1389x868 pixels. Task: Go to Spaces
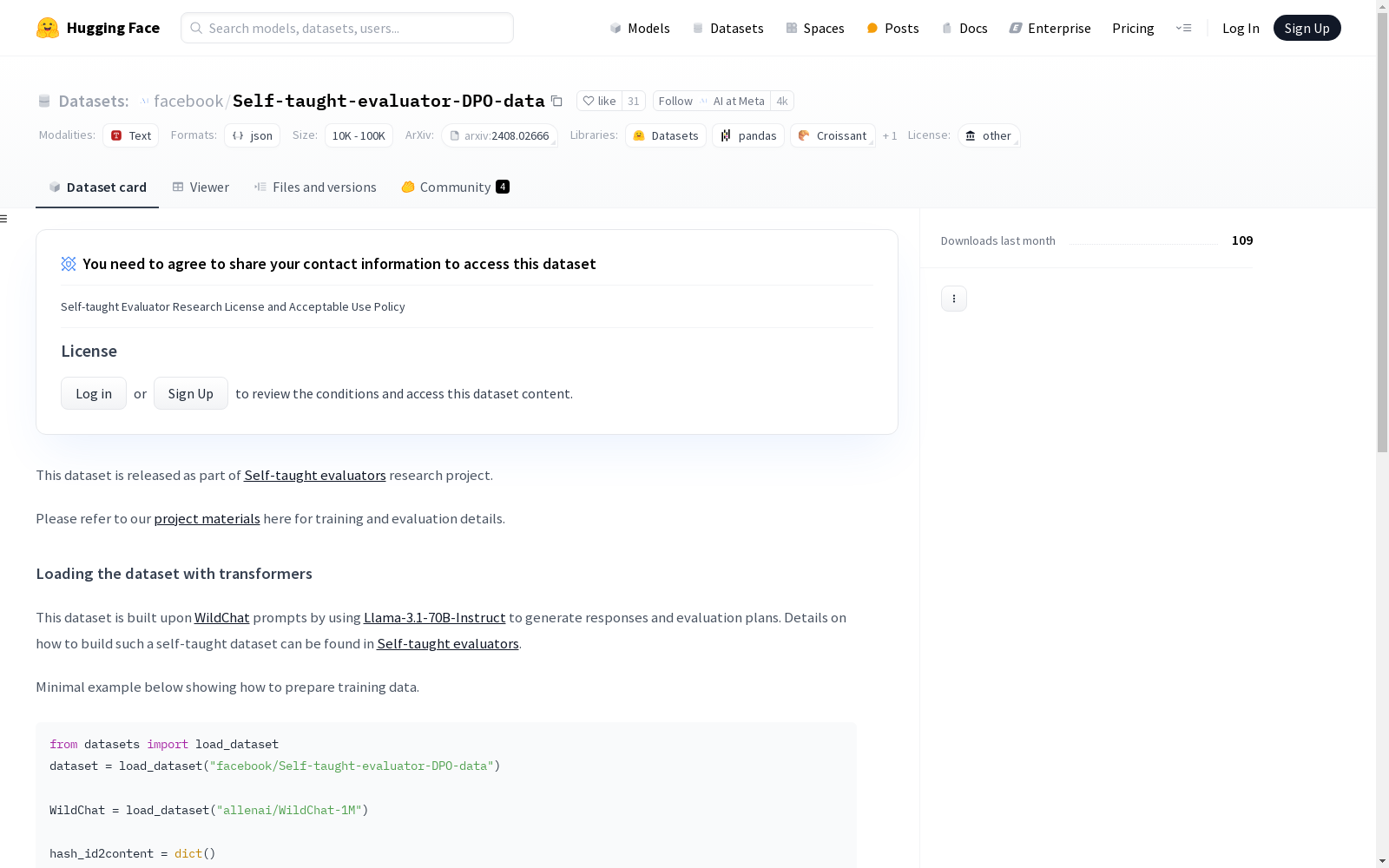click(815, 28)
